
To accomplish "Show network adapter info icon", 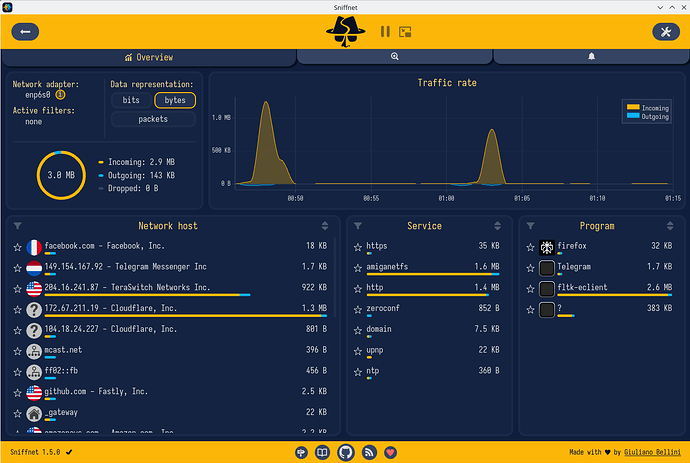I will coord(60,95).
